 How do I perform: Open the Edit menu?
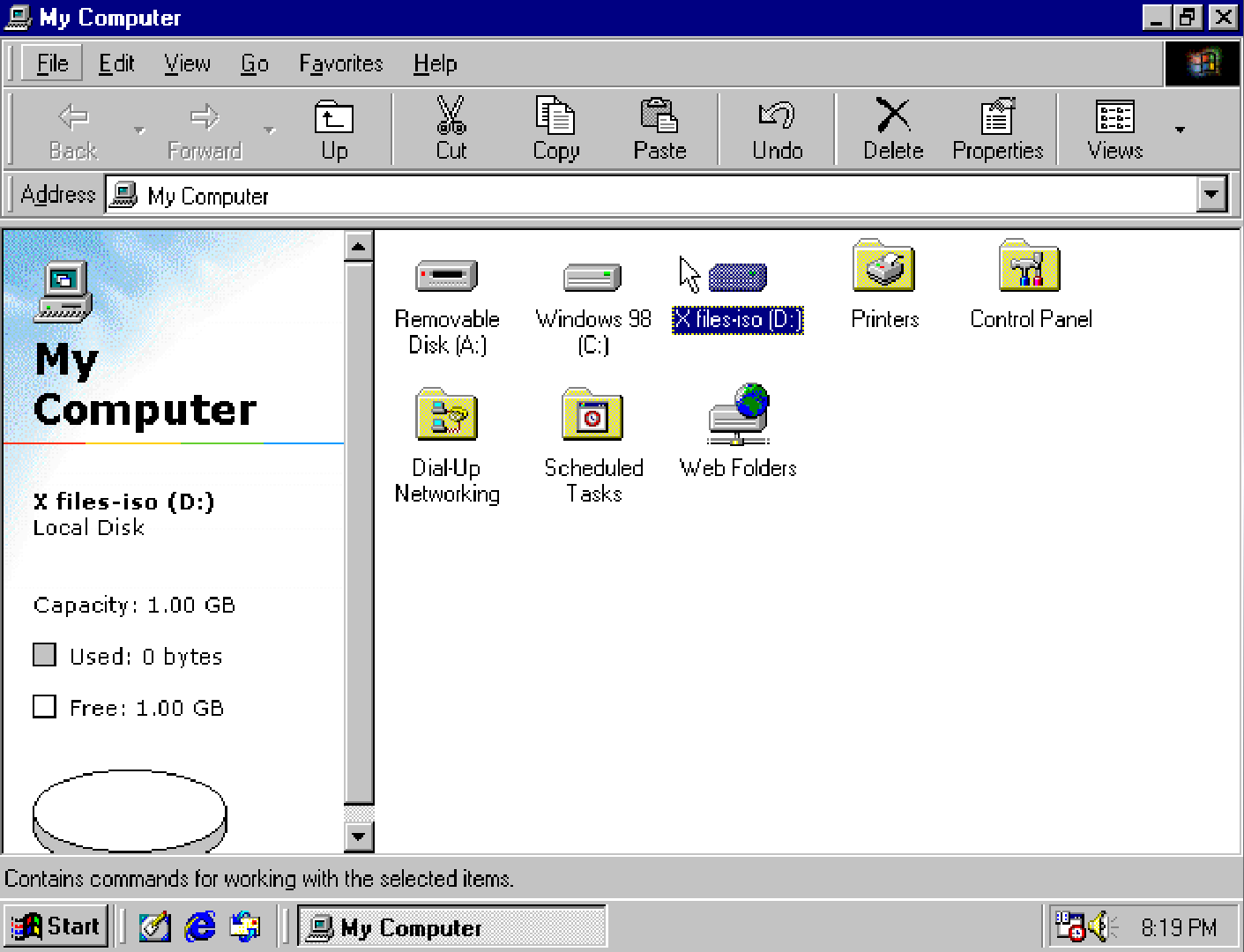click(x=116, y=63)
